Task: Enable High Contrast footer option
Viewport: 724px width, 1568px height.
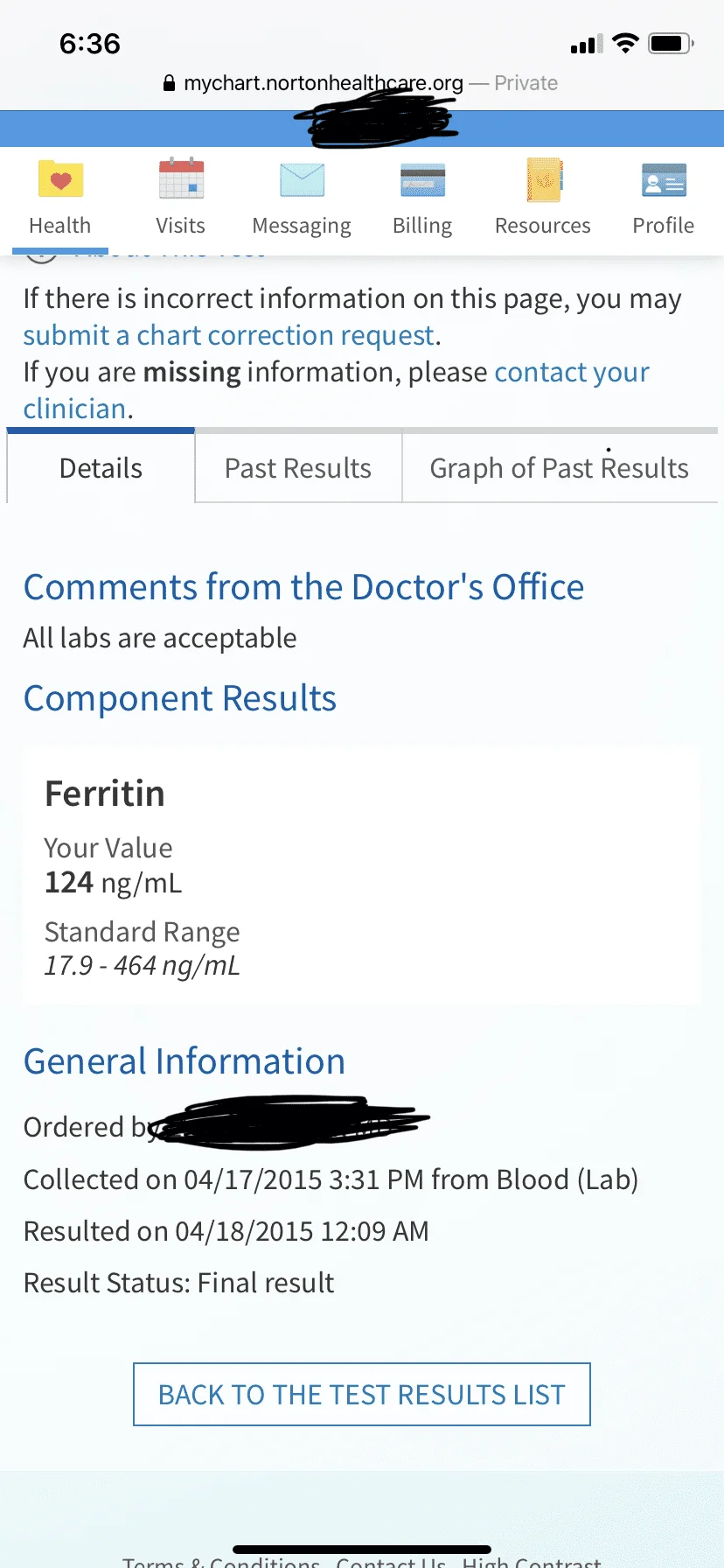Action: click(x=532, y=1561)
